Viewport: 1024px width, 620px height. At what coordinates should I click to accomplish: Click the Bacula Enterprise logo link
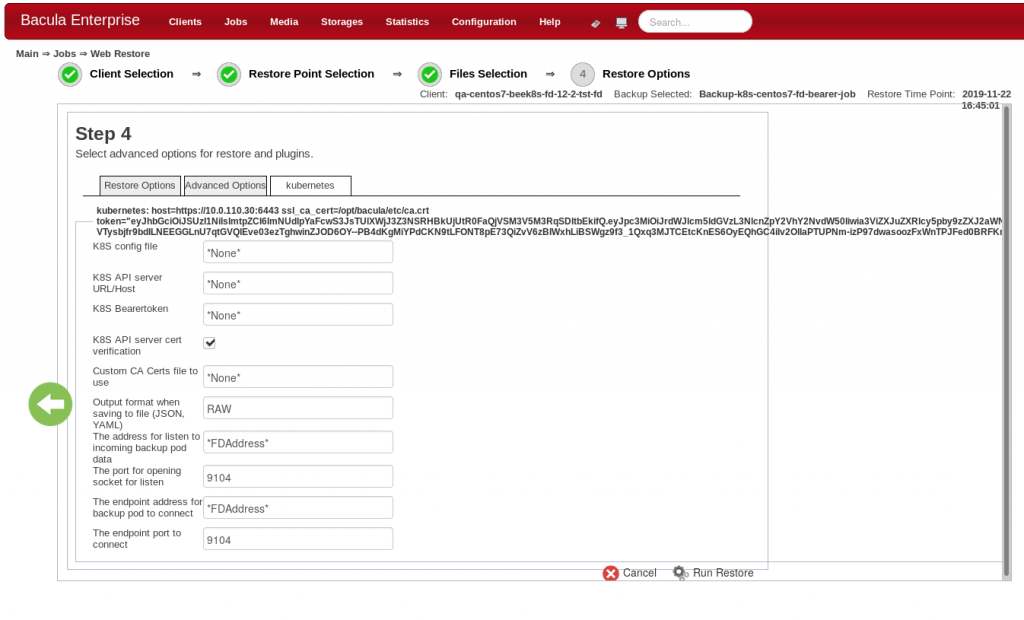click(x=80, y=21)
